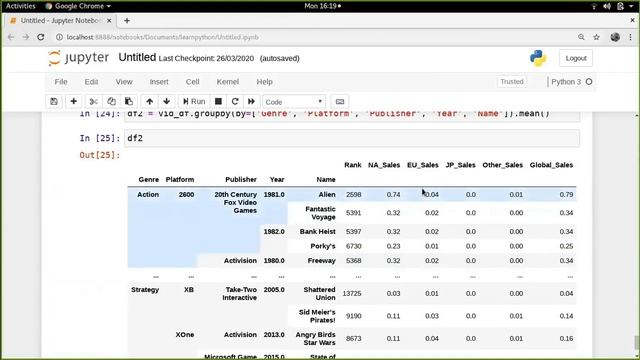Click the Shattered Union row label
The image size is (640, 360).
coord(319,293)
